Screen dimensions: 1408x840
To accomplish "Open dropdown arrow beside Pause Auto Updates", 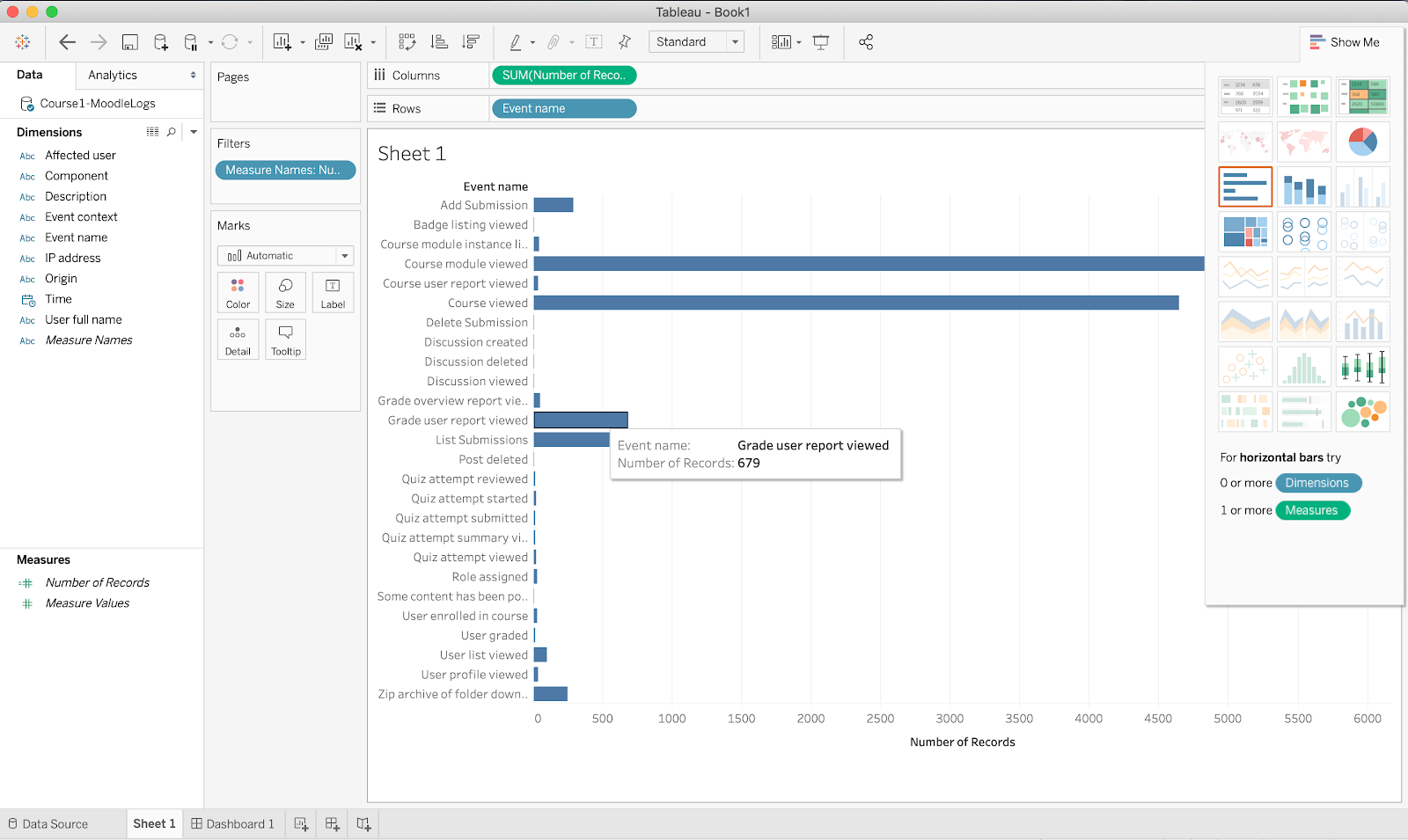I will click(x=210, y=42).
